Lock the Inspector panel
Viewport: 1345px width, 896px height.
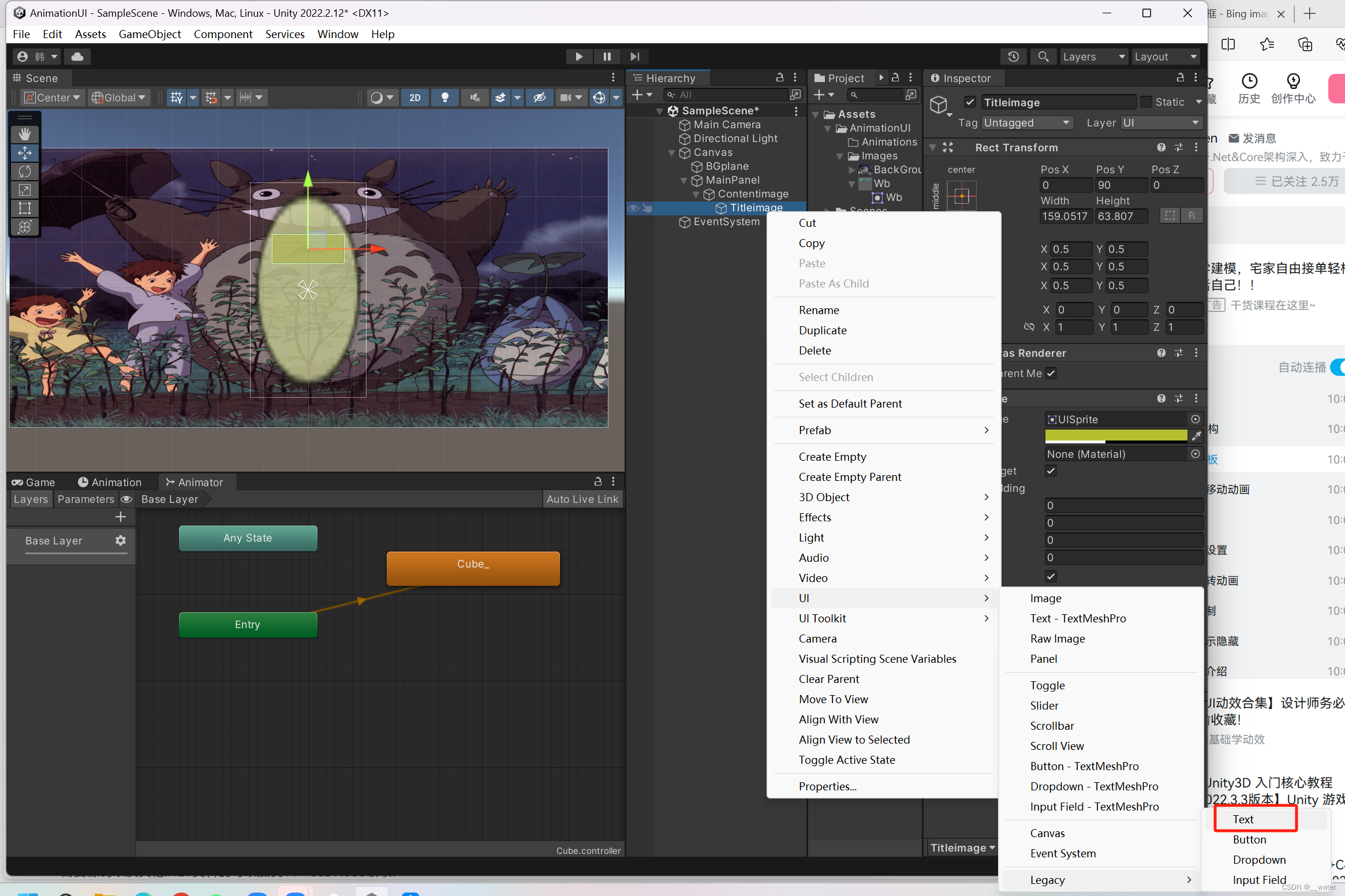point(1180,77)
